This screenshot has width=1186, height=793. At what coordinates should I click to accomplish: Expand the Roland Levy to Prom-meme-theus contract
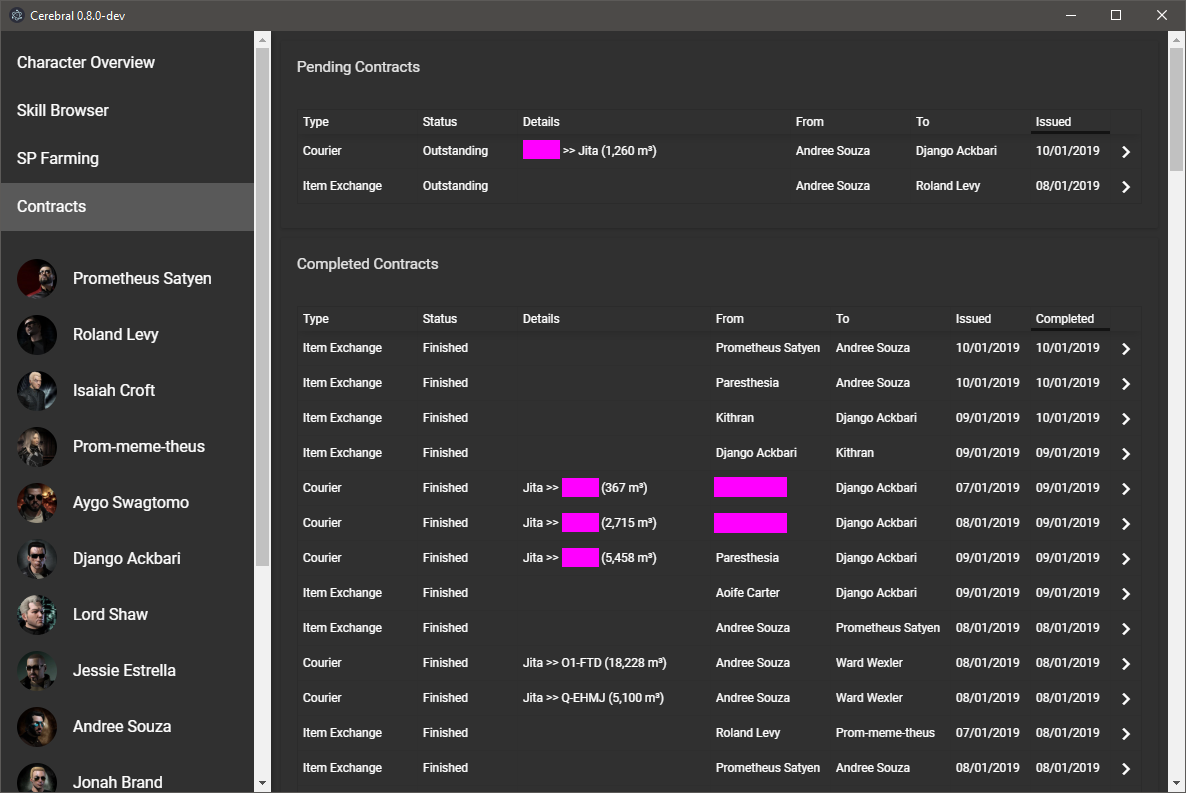[x=1125, y=733]
